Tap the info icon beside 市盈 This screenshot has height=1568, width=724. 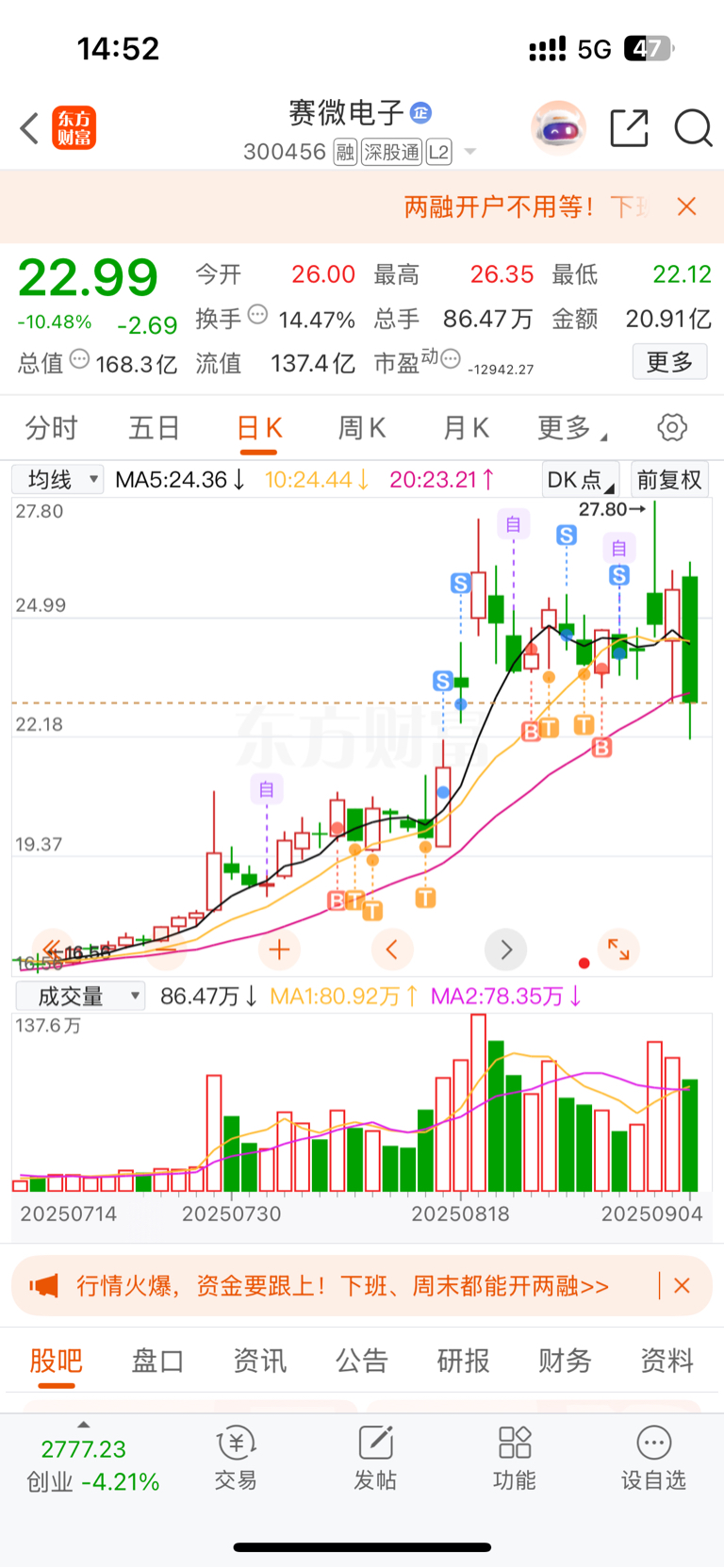click(x=451, y=358)
